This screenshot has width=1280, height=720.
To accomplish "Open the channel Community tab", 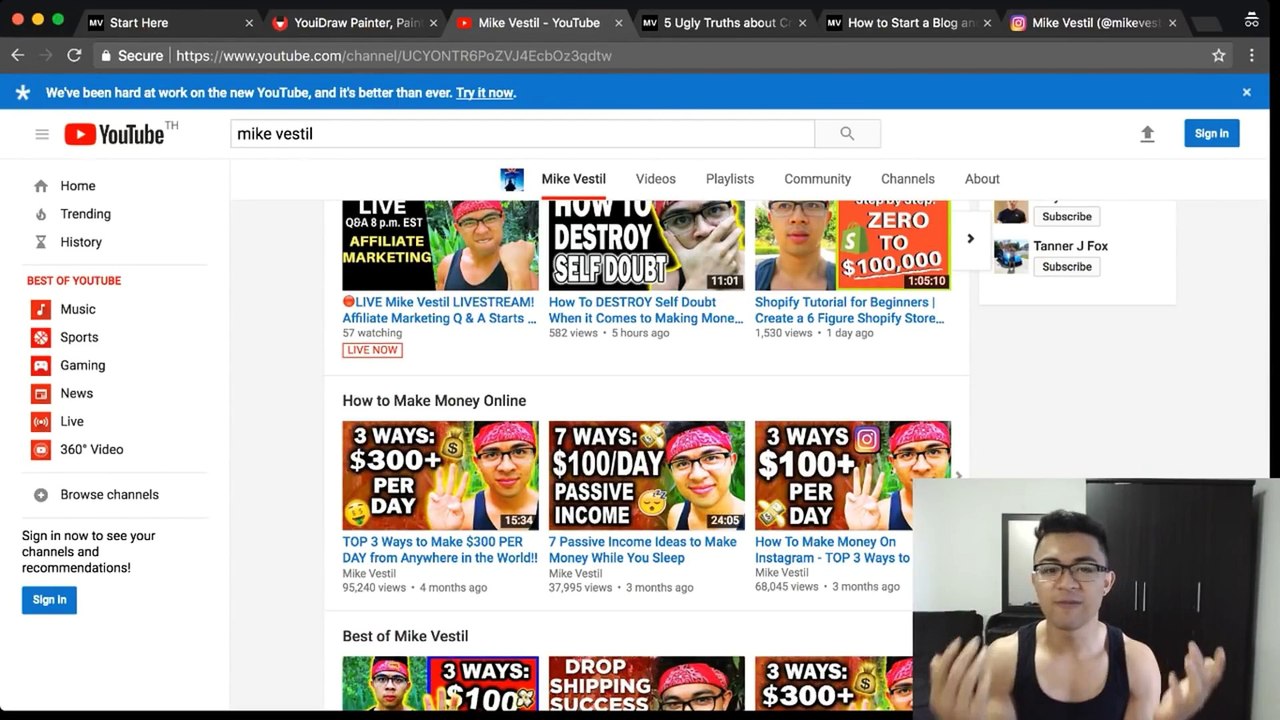I will point(817,179).
